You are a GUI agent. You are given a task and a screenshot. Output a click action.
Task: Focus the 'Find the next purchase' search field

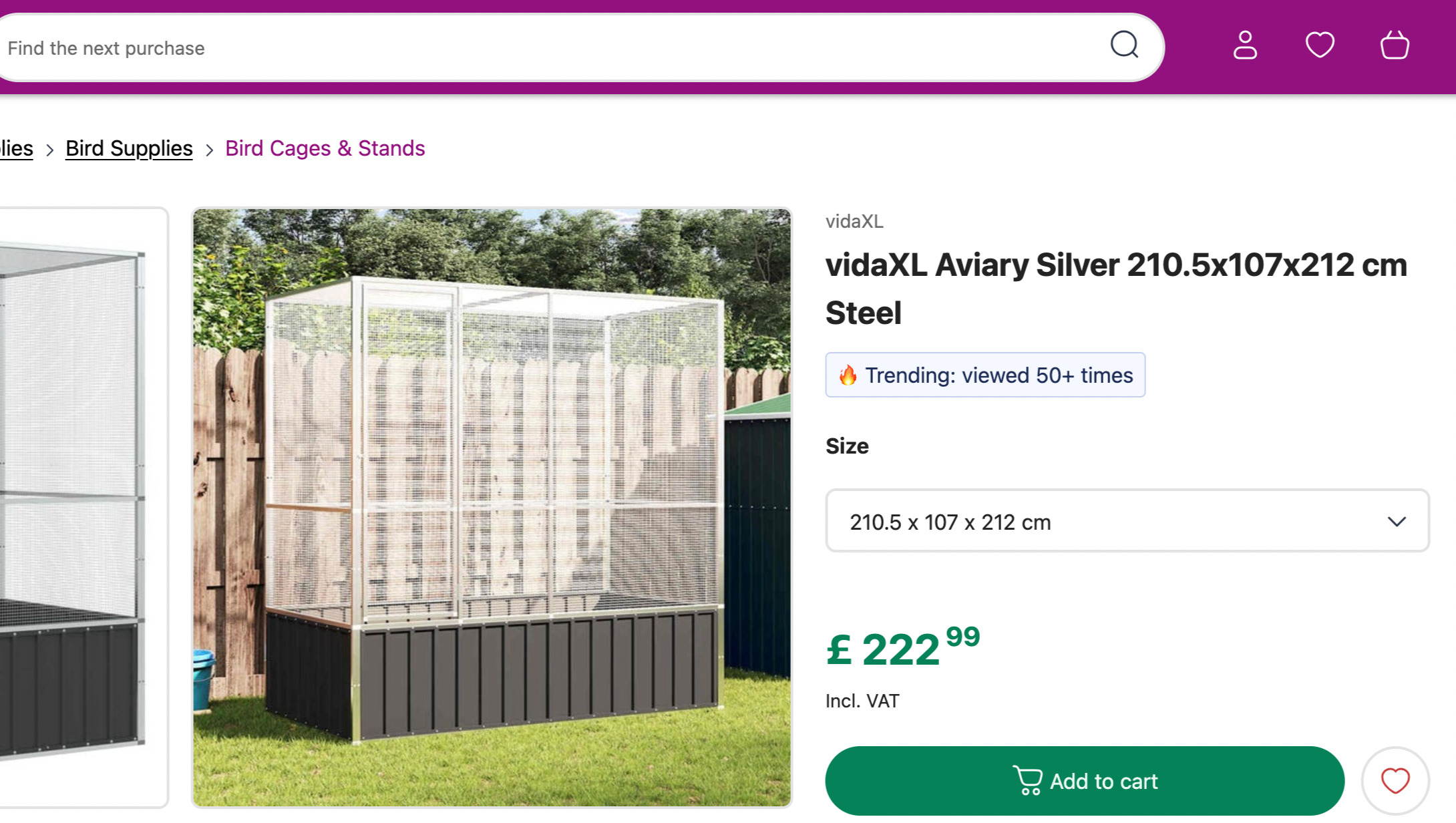pyautogui.click(x=534, y=48)
